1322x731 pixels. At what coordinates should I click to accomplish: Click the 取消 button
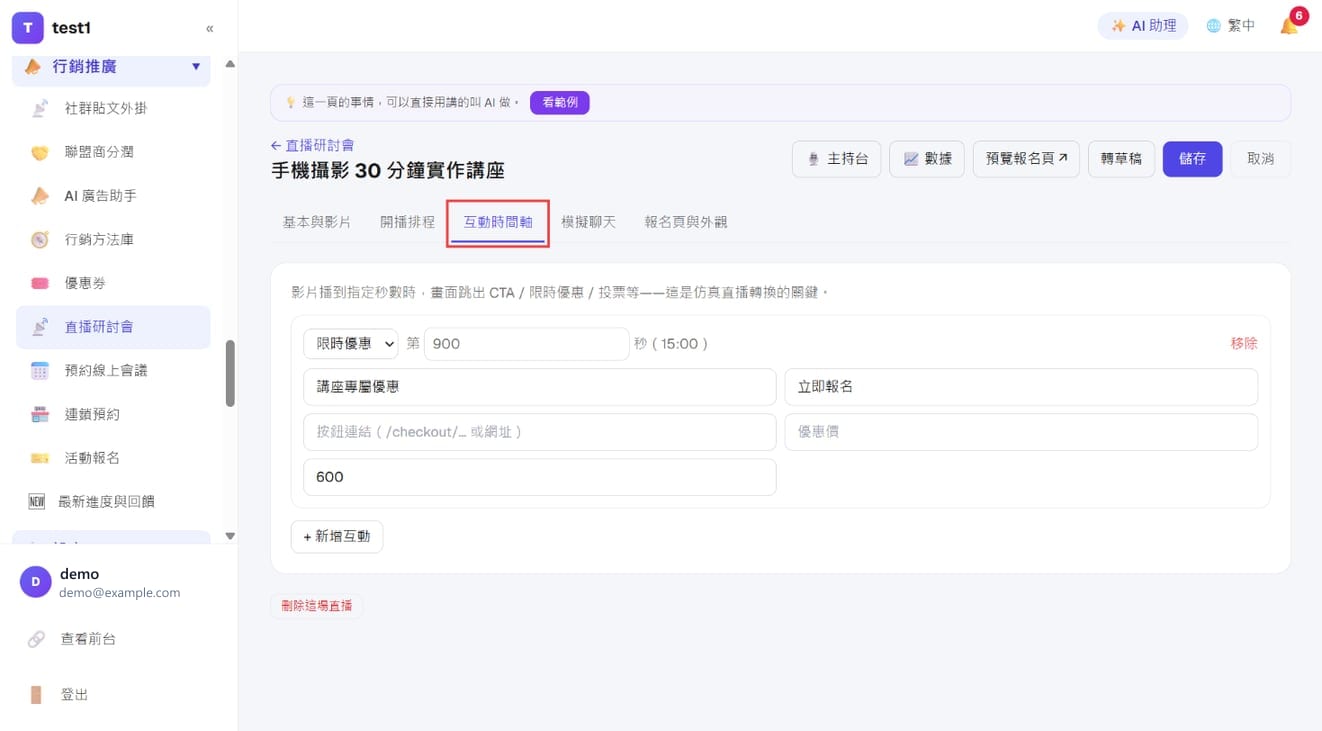click(1260, 159)
